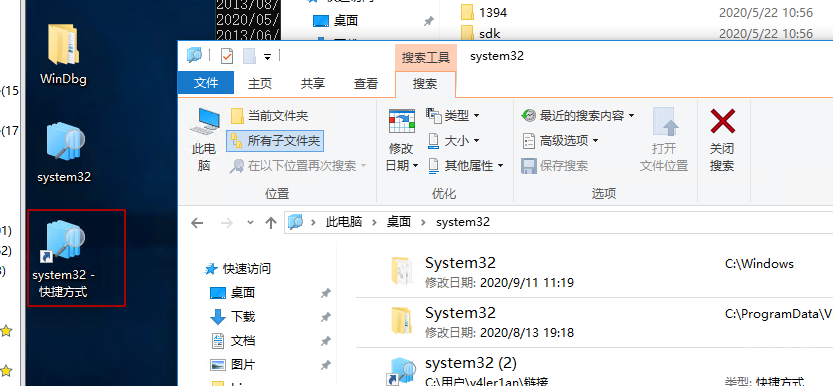The height and width of the screenshot is (386, 833).
Task: Open 高级选项 dropdown
Action: [560, 141]
